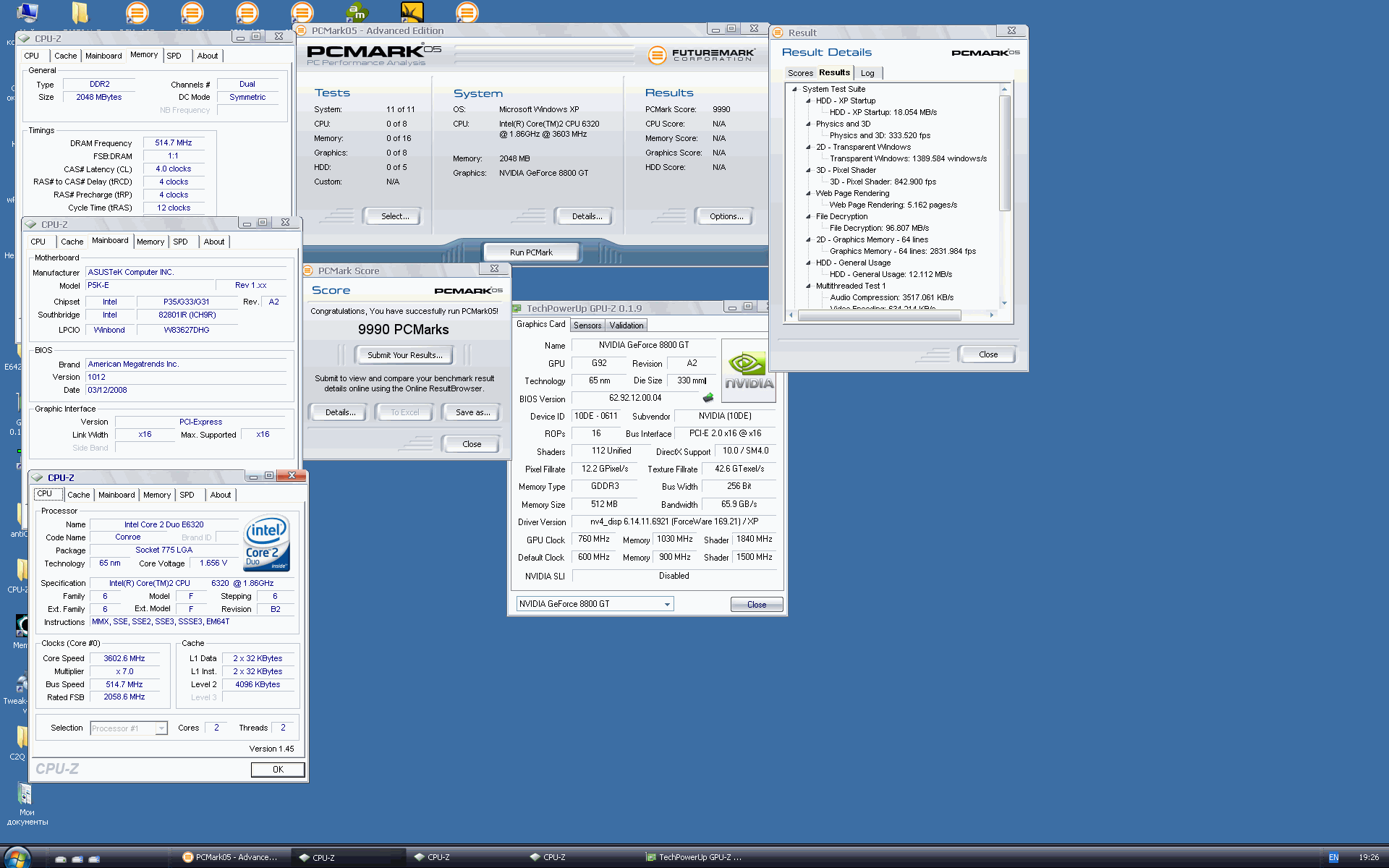Click the Intel Core 2 Duo logo
This screenshot has height=868, width=1389.
point(267,542)
